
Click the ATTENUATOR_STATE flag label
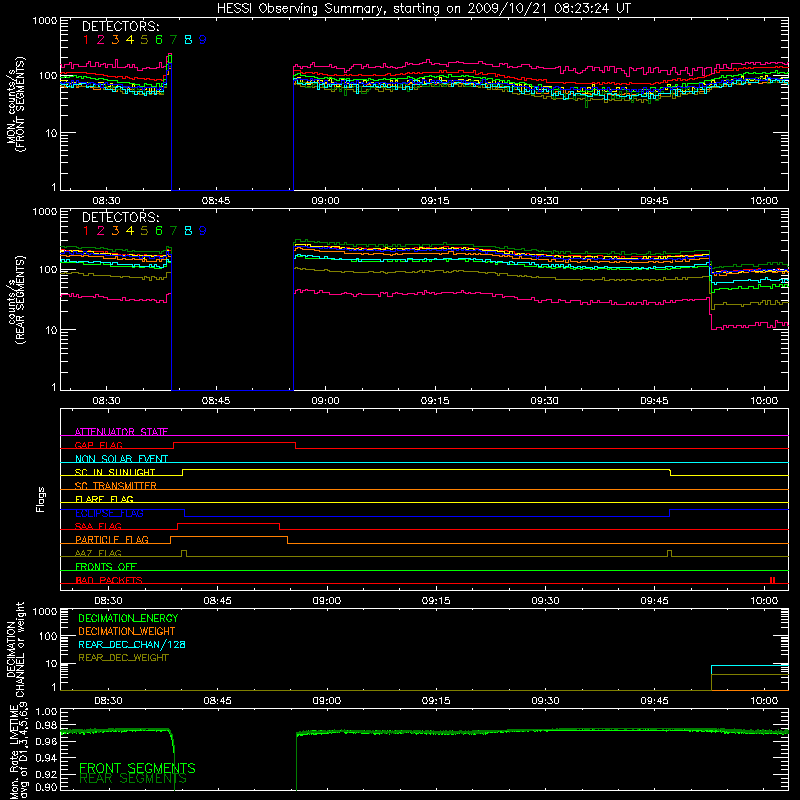click(x=121, y=432)
